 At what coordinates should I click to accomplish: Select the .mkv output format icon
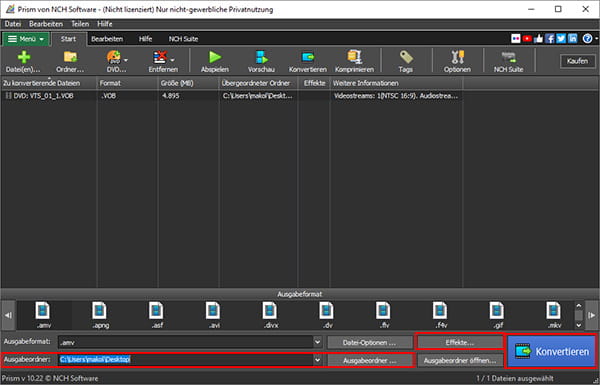(553, 315)
